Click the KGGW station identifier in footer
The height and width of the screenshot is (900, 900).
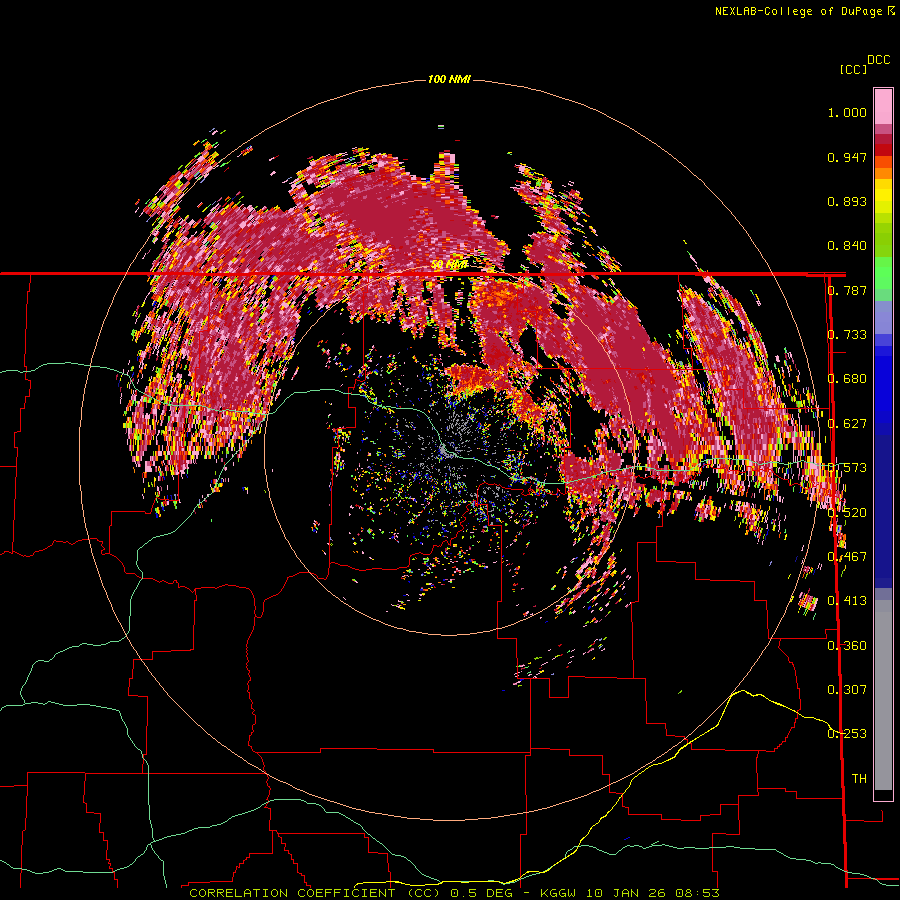[558, 893]
